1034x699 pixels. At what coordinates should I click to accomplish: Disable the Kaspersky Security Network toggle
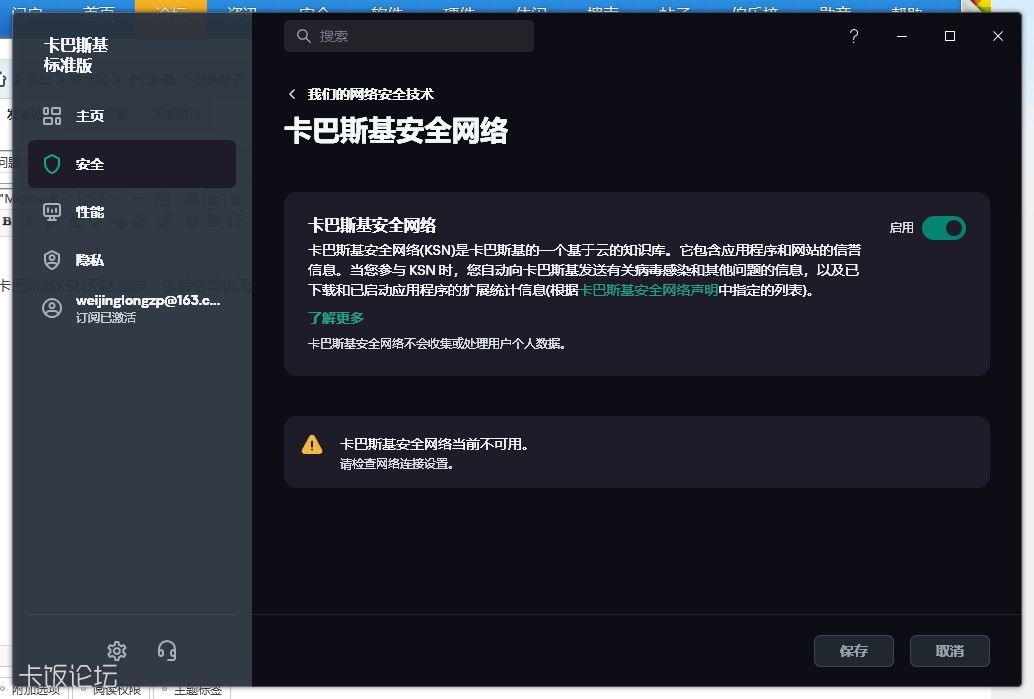pos(943,228)
